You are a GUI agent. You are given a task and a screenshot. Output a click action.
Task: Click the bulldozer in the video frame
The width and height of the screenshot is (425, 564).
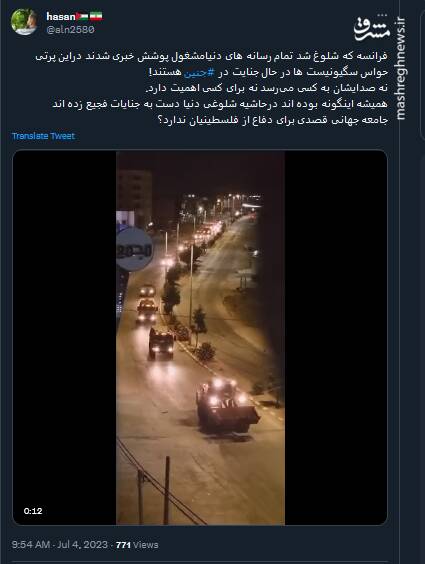tap(226, 406)
